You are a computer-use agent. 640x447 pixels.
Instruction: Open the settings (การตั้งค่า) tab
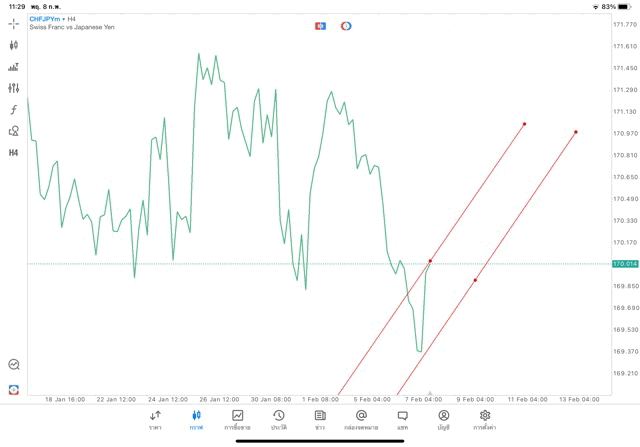pos(485,420)
